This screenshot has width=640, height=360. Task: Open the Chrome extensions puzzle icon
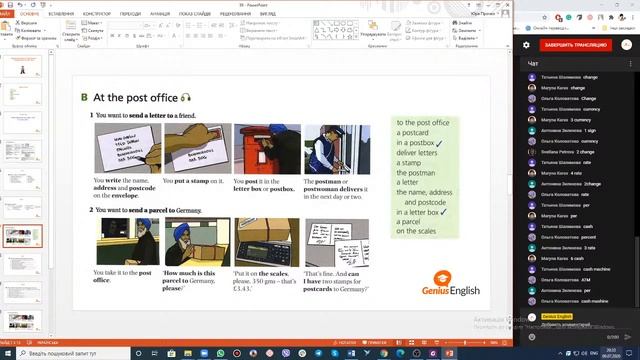(611, 17)
